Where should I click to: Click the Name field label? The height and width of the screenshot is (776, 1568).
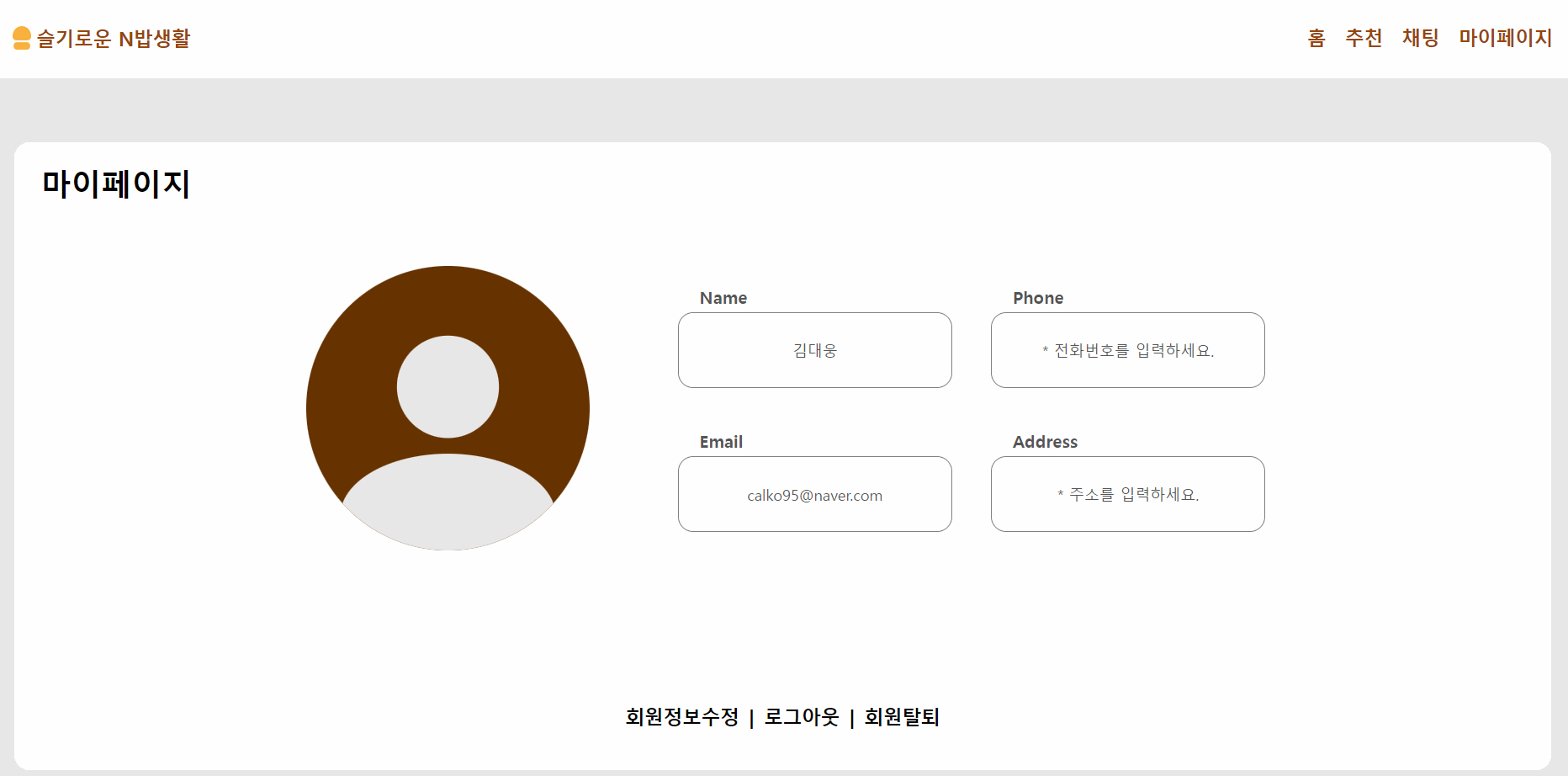tap(722, 298)
